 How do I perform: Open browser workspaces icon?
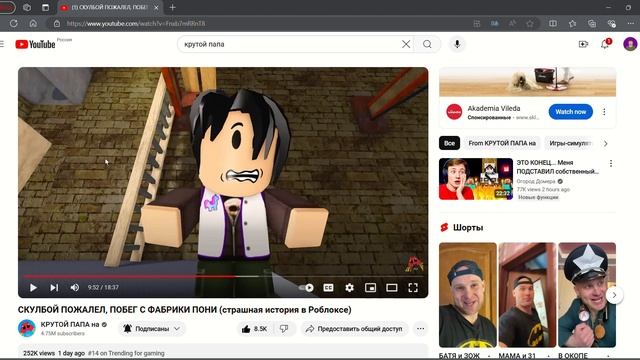point(27,7)
